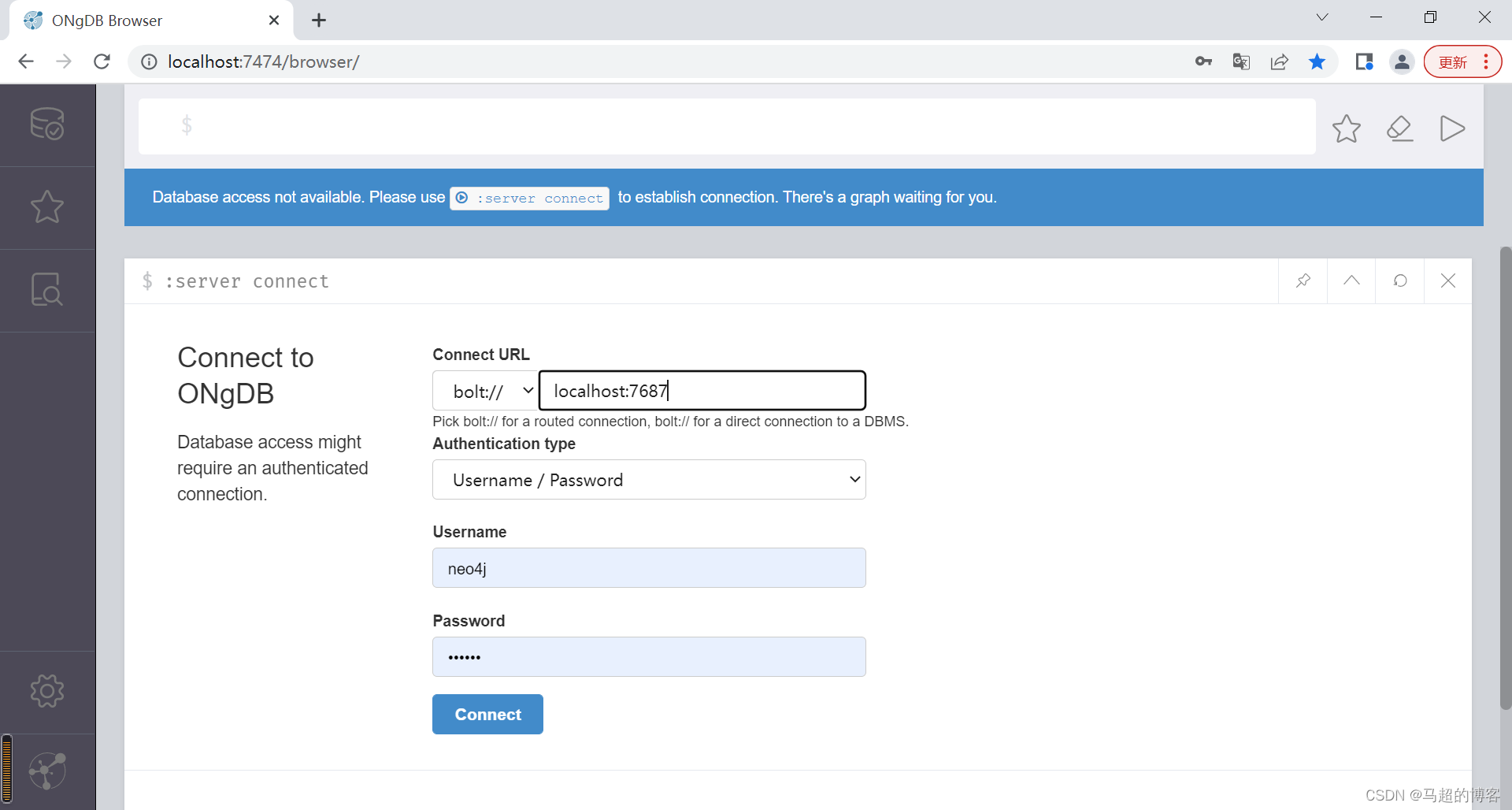The height and width of the screenshot is (810, 1512).
Task: View site information icon in address bar
Action: [x=149, y=61]
